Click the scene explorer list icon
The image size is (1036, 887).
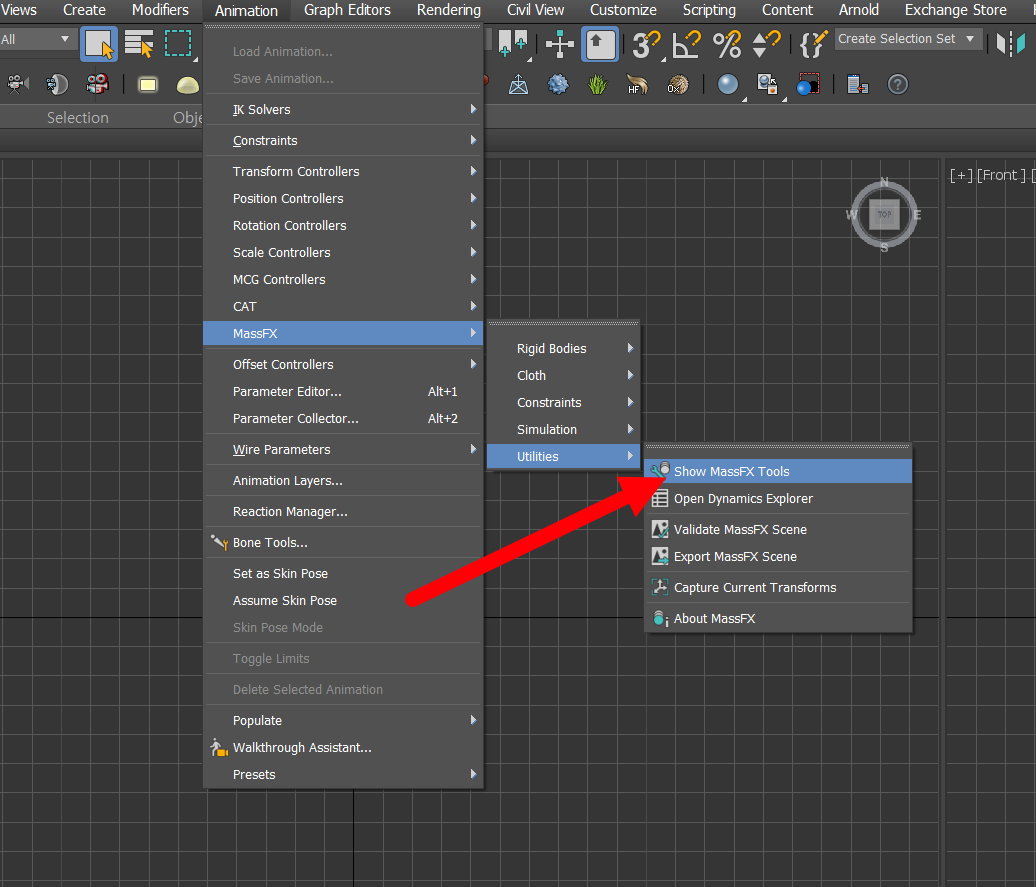pos(858,85)
